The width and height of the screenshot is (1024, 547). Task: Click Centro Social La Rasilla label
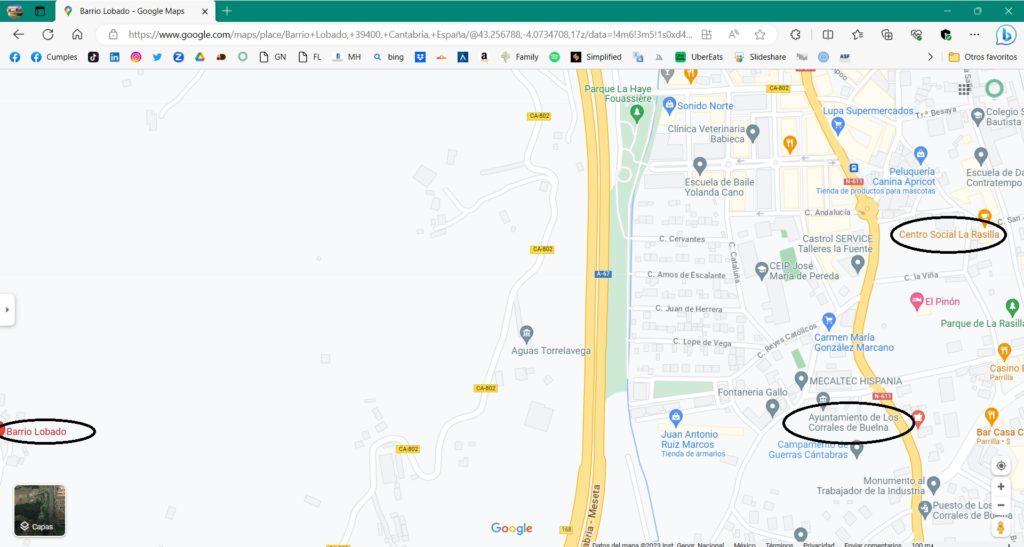[949, 234]
